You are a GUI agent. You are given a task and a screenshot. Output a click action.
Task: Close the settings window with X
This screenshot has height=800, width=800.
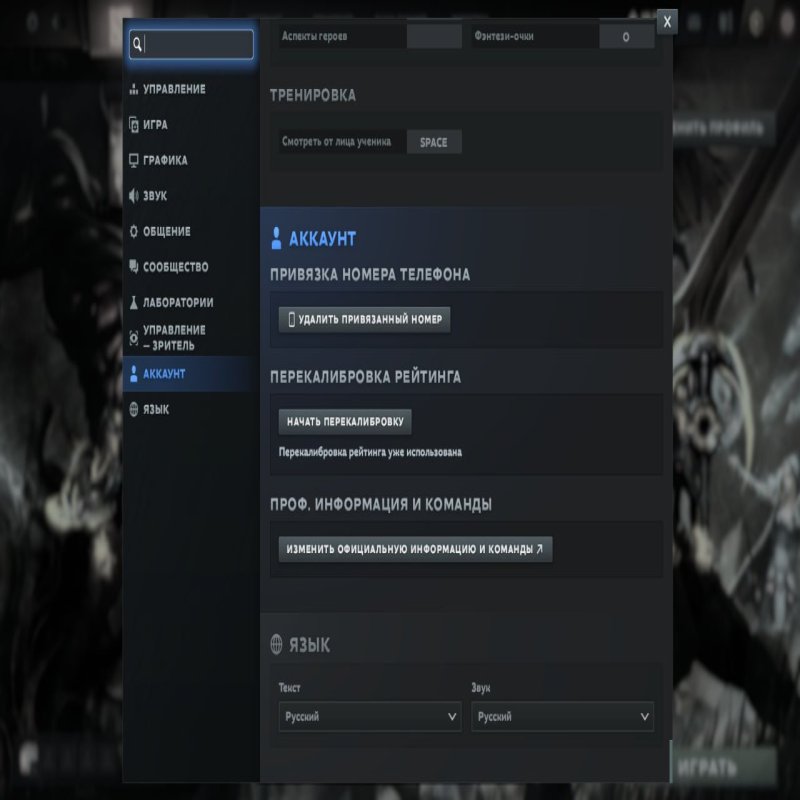click(x=667, y=21)
